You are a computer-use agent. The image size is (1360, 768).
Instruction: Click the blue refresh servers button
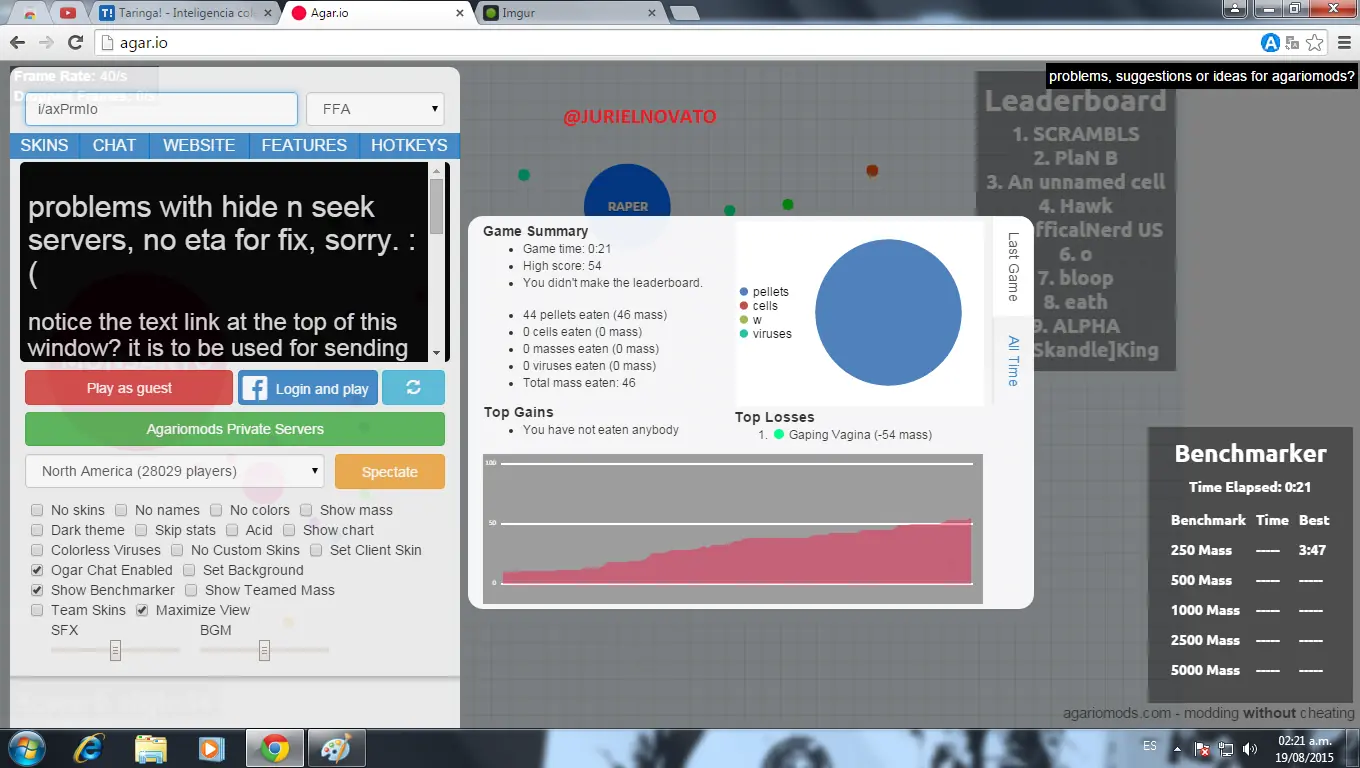413,388
